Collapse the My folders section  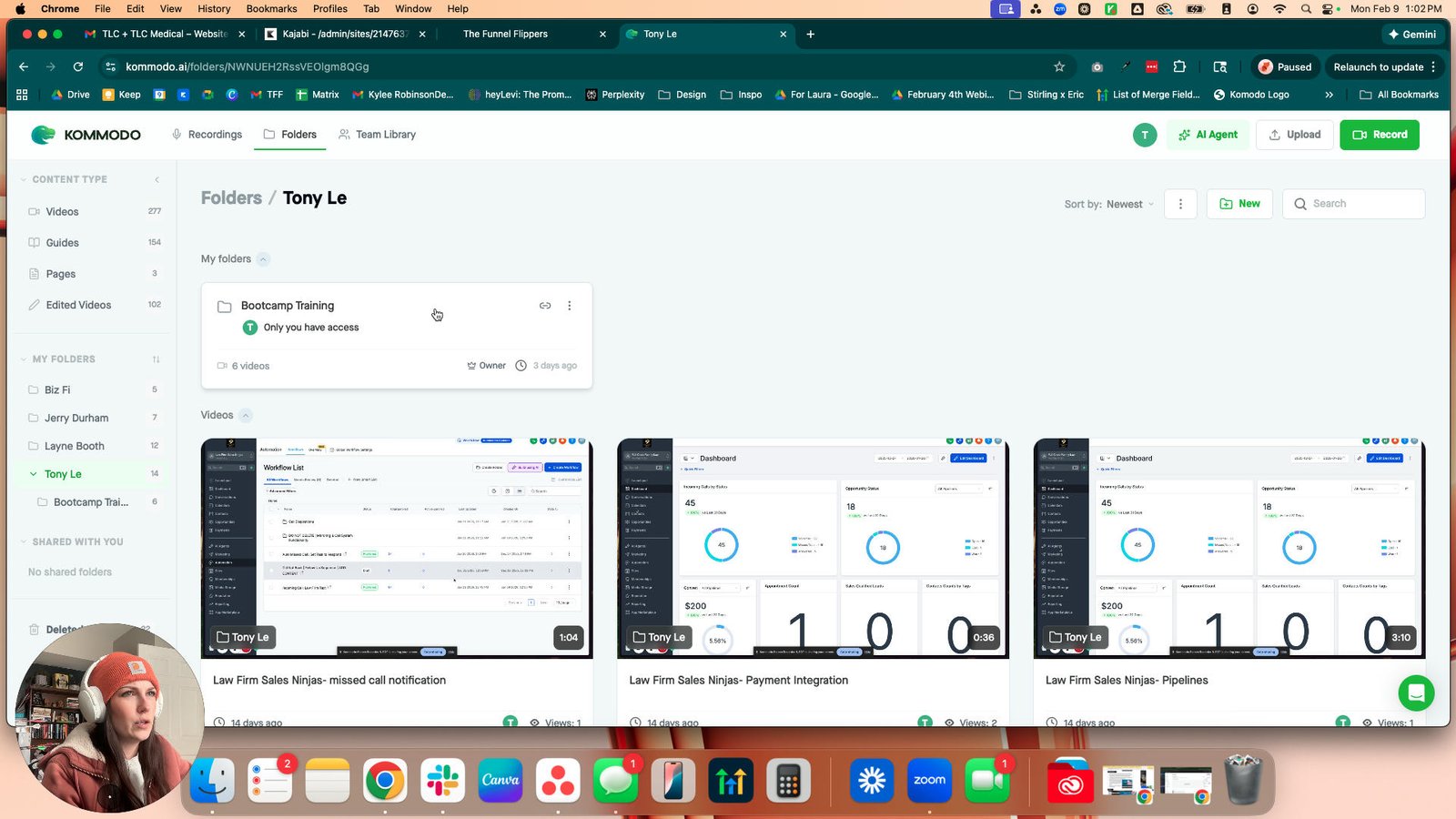[x=263, y=259]
